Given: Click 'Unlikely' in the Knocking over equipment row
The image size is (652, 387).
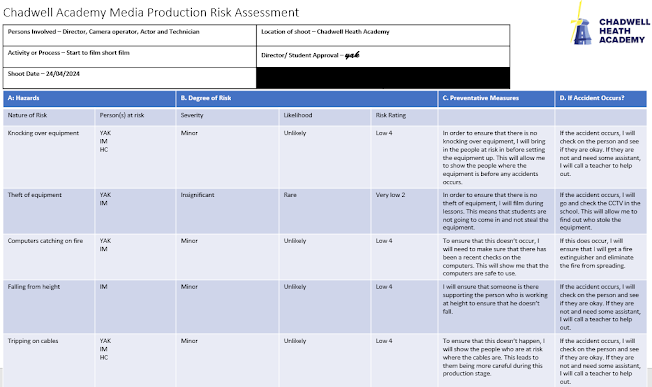Looking at the screenshot, I should 295,133.
